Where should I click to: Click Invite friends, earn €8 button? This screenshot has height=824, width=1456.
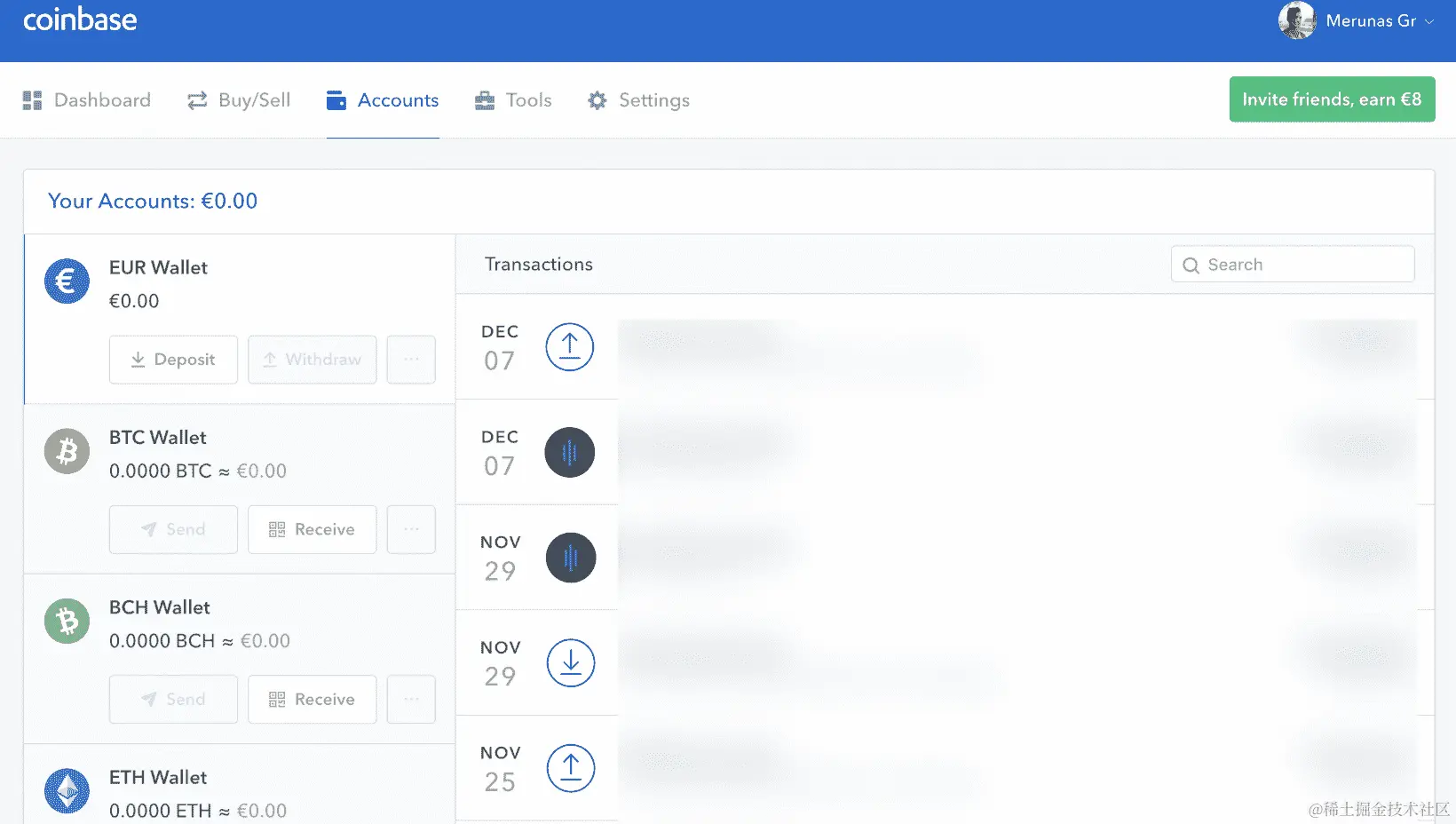(1332, 99)
